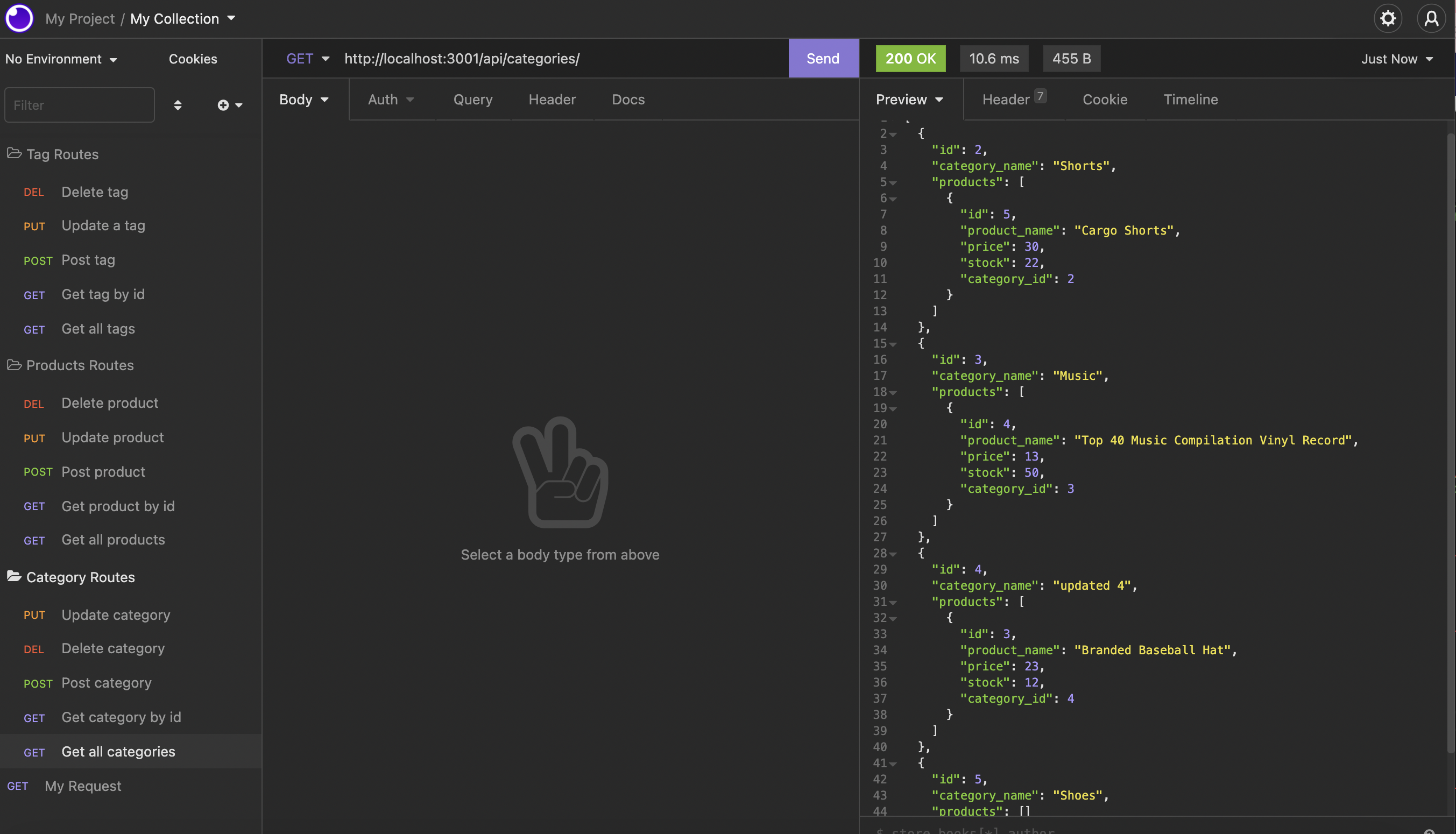Fold JSON at line 5 arrow
Screen dimensions: 1456x834
893,183
